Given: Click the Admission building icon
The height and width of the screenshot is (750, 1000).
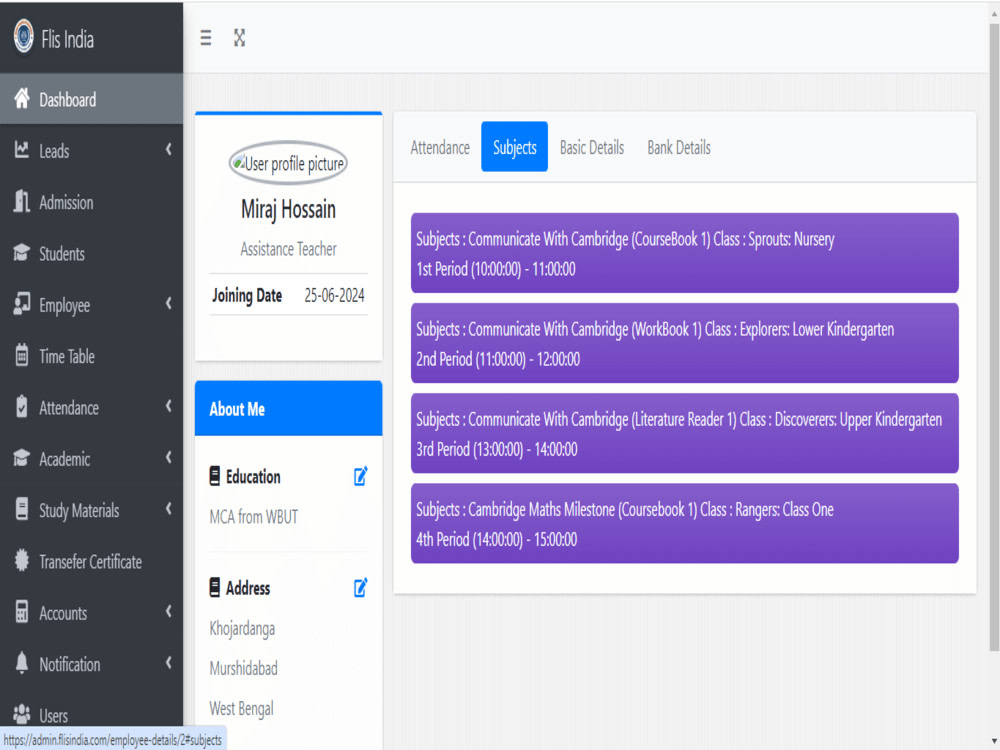Looking at the screenshot, I should click(22, 202).
